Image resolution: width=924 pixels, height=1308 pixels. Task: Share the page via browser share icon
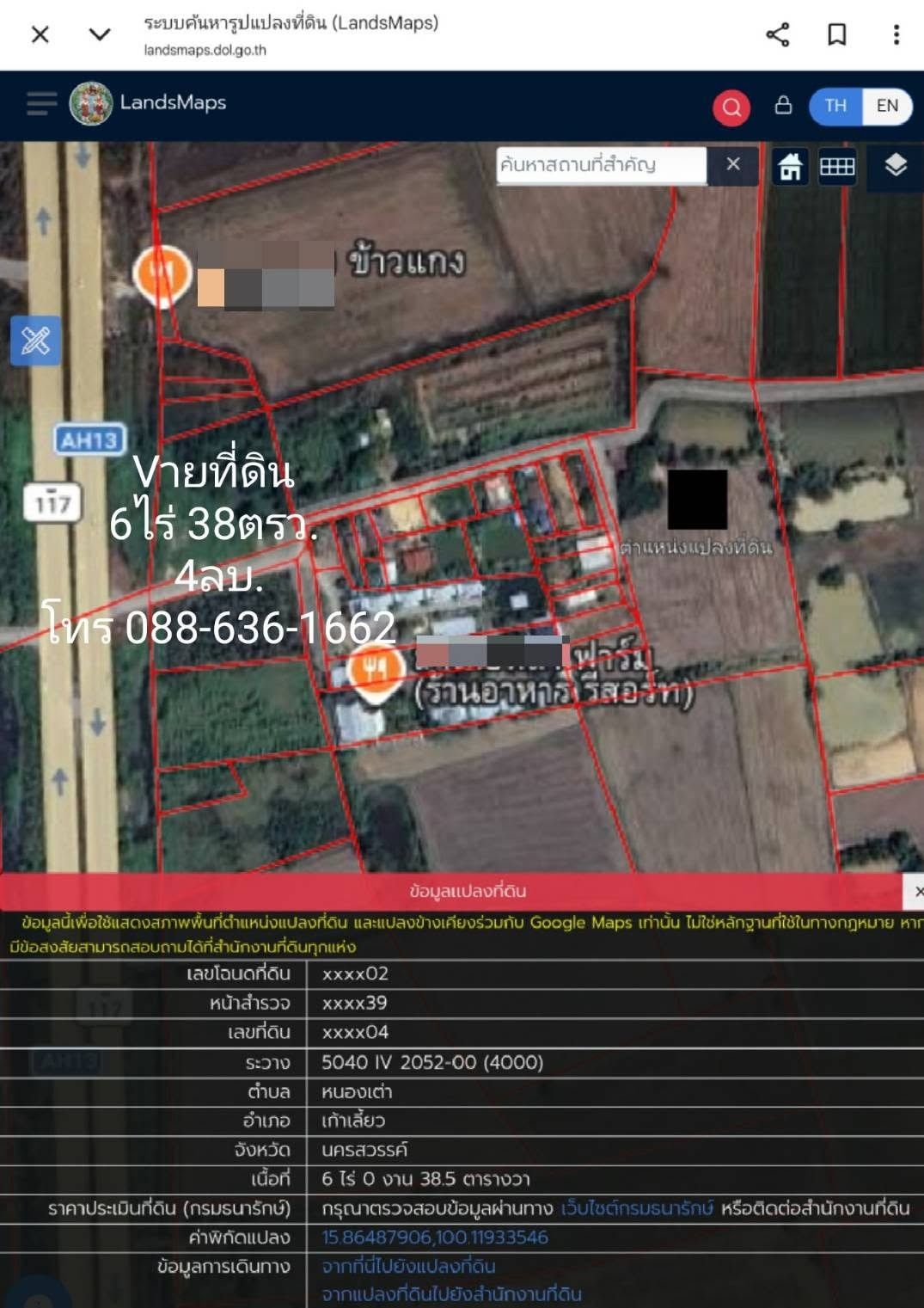point(778,34)
